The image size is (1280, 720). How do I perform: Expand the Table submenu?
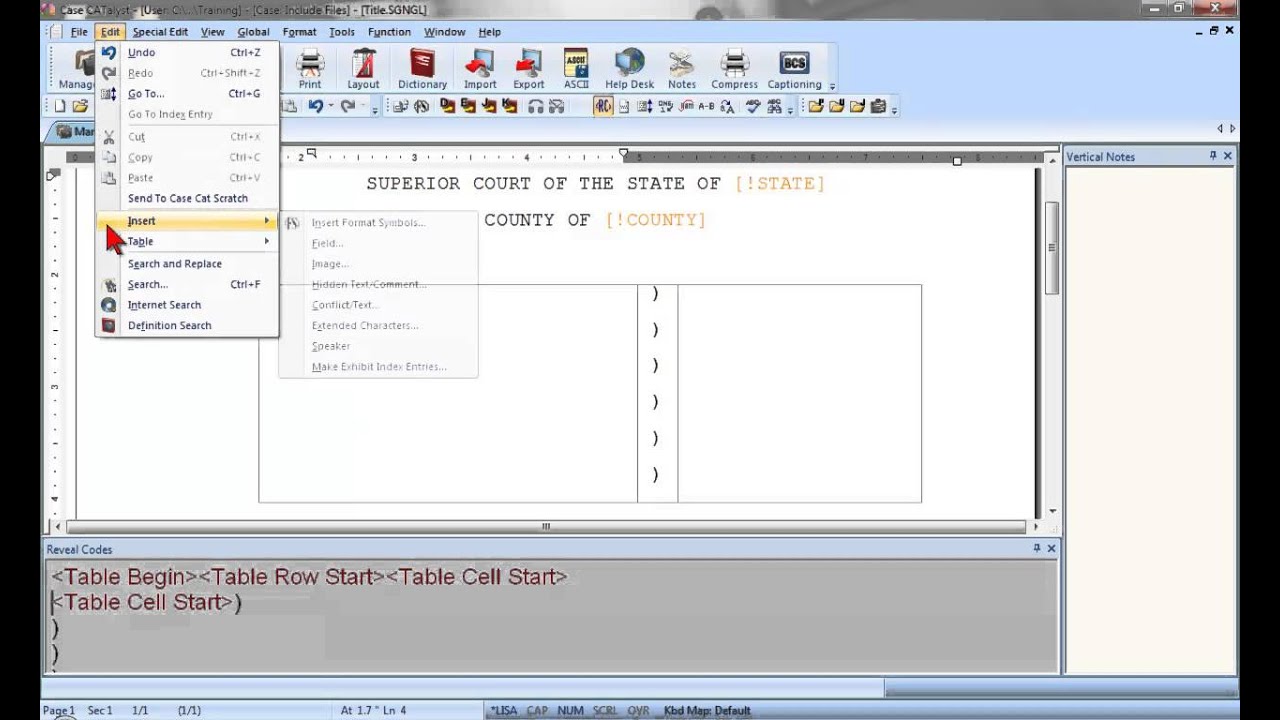187,241
